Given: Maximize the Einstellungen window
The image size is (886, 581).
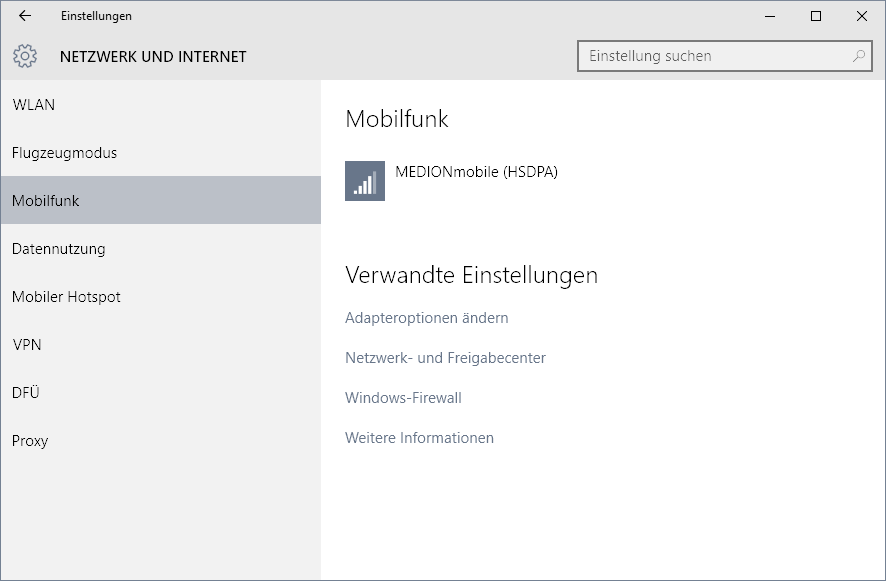Looking at the screenshot, I should point(816,16).
